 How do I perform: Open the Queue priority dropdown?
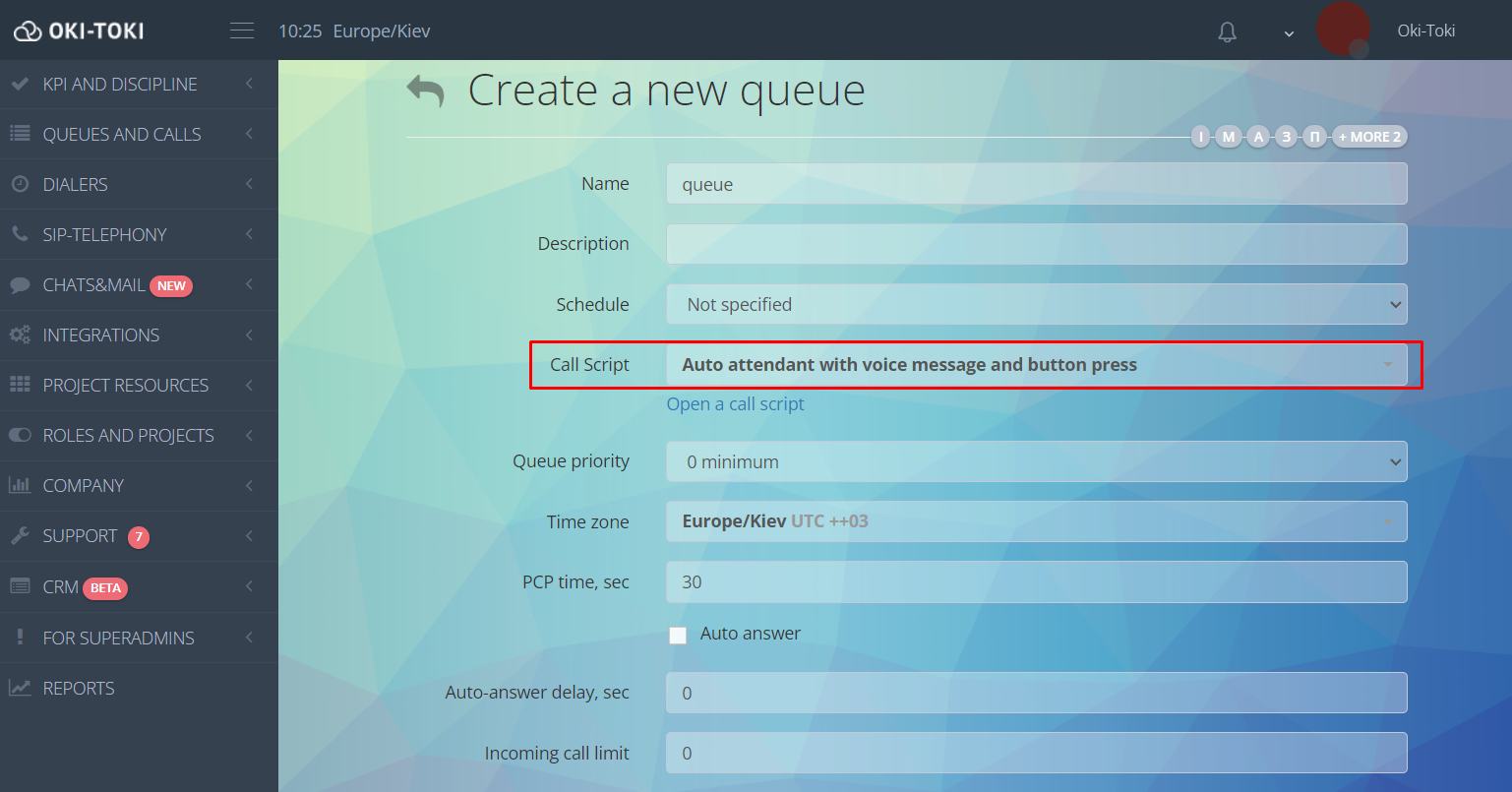1036,461
